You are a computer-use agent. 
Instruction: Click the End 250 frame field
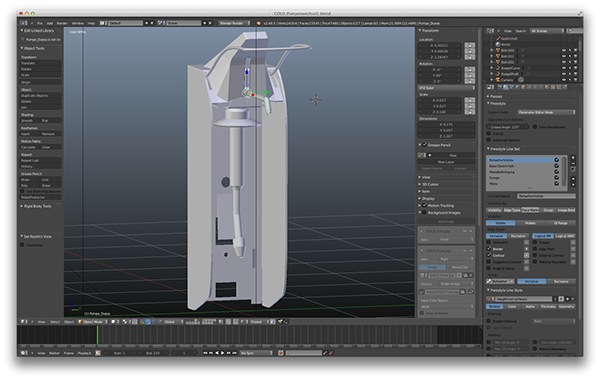[153, 353]
